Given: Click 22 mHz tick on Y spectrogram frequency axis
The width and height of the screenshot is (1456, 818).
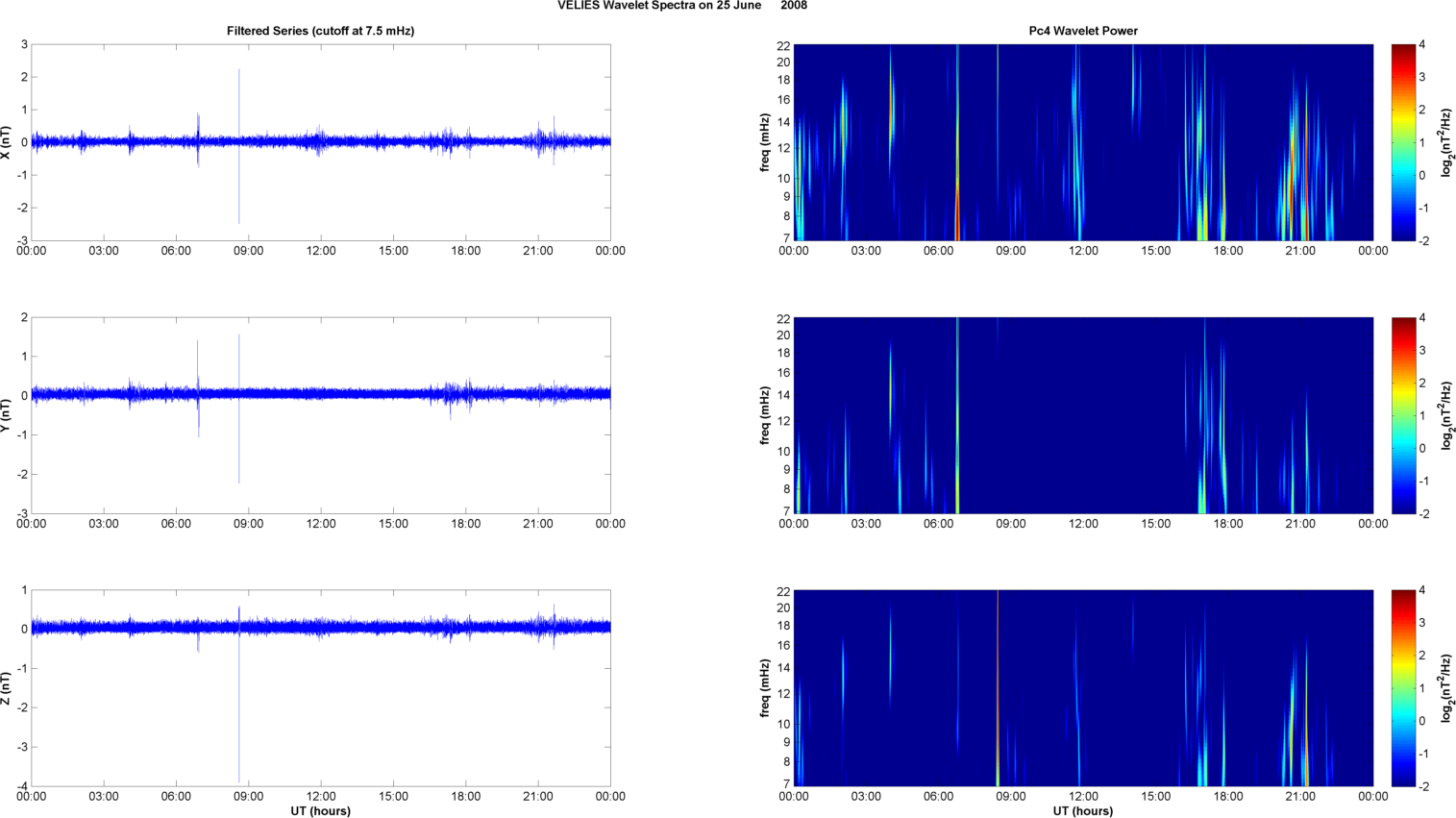Looking at the screenshot, I should tap(783, 318).
